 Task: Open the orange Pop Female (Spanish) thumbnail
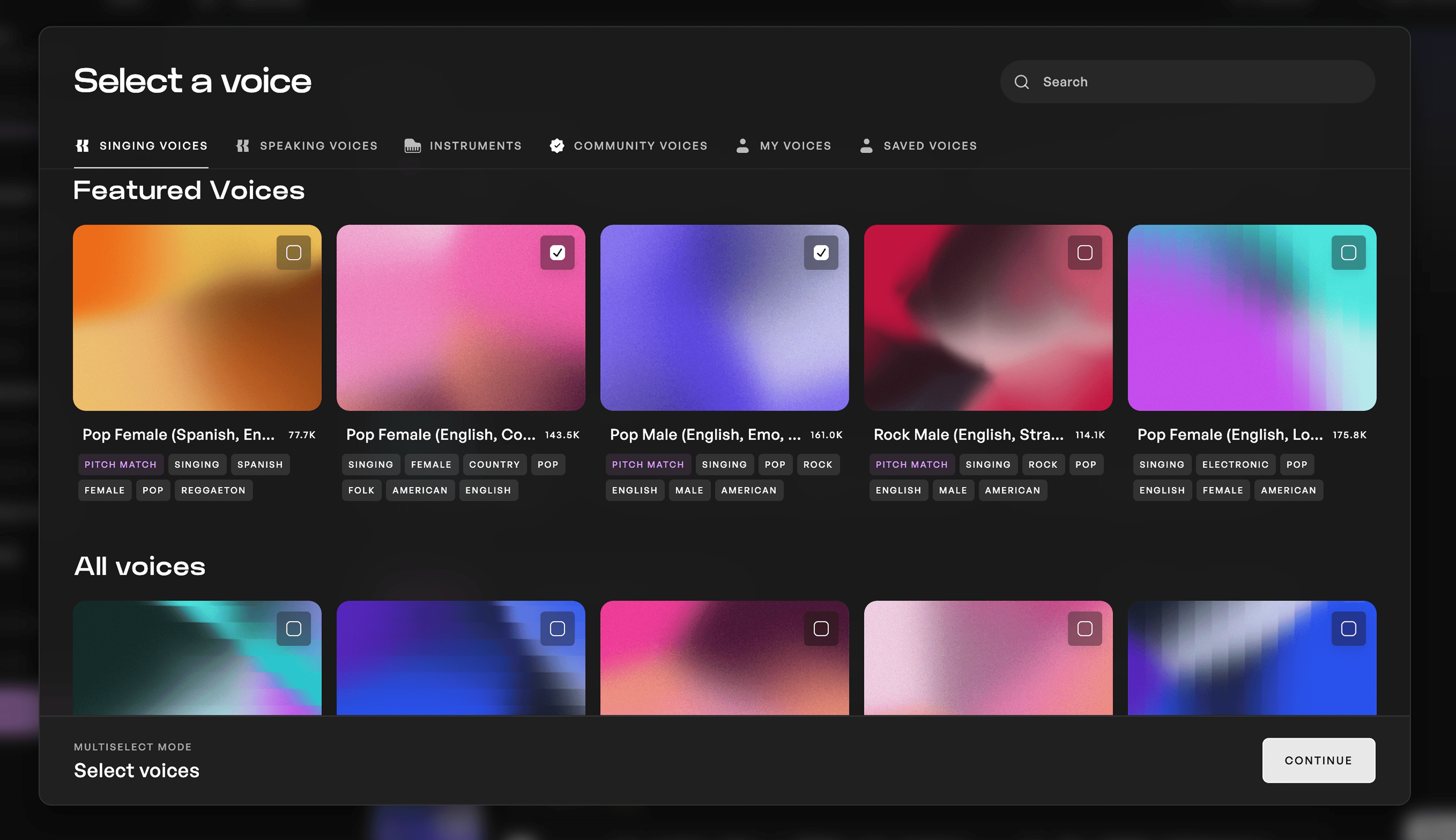click(x=197, y=318)
